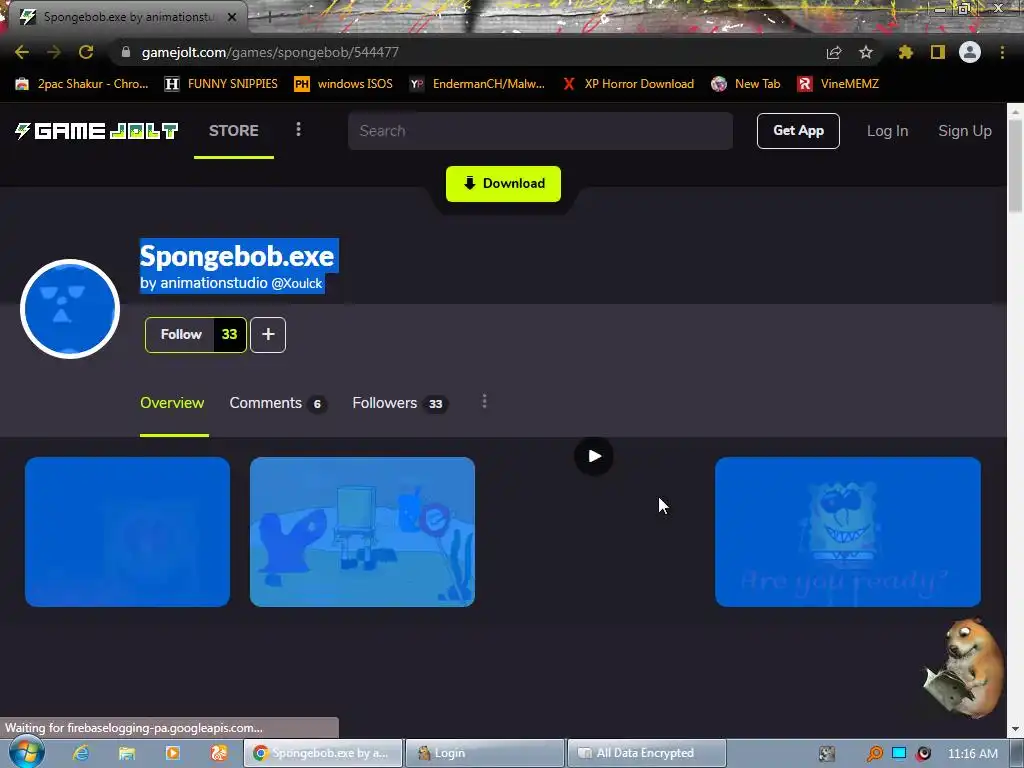The width and height of the screenshot is (1024, 768).
Task: Click Sign Up
Action: 965,131
